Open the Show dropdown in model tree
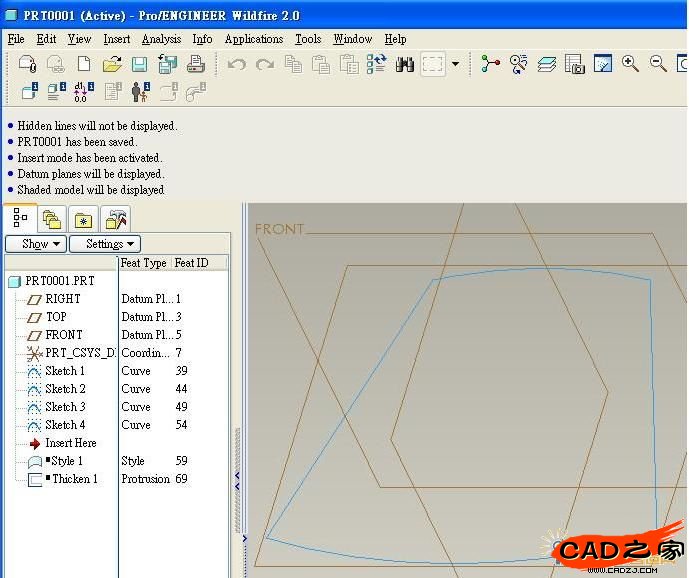Viewport: 689px width, 578px height. [x=35, y=244]
